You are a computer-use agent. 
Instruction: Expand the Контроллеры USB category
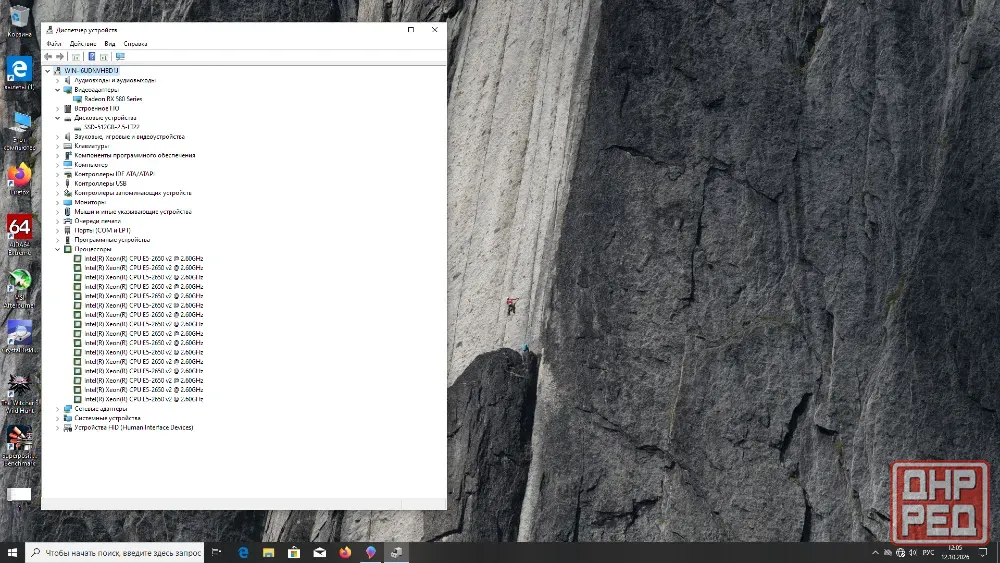57,184
